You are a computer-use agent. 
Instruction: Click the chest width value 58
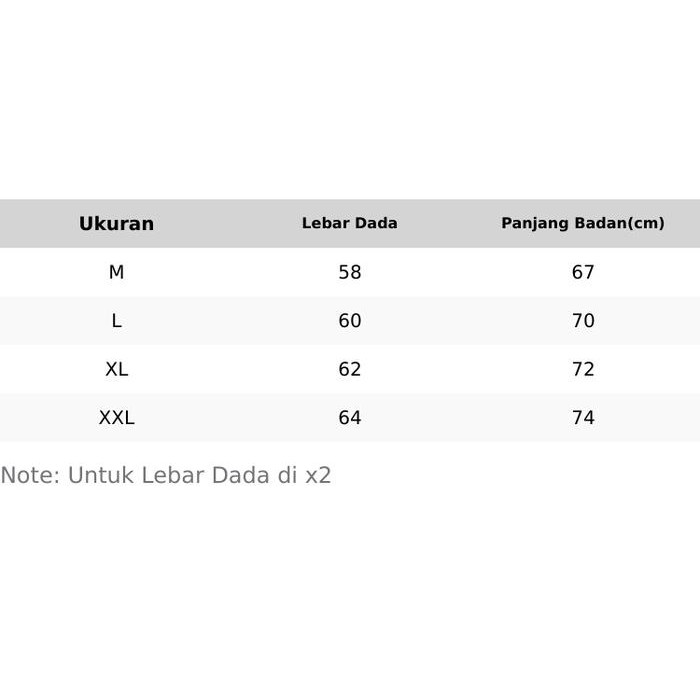(349, 272)
